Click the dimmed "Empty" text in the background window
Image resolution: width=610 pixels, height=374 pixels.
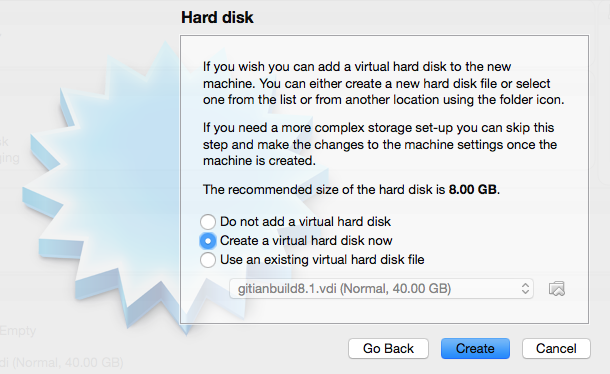(18, 331)
